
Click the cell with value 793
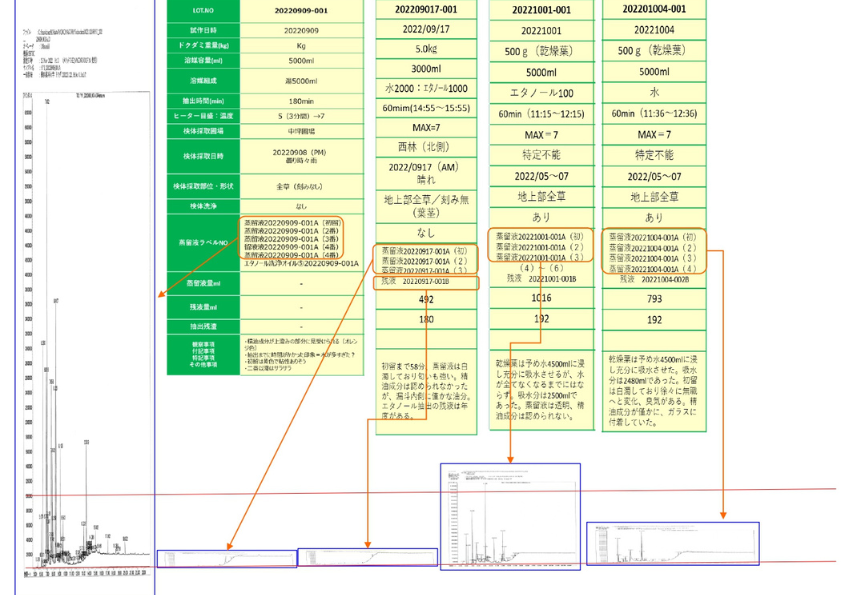tap(654, 298)
